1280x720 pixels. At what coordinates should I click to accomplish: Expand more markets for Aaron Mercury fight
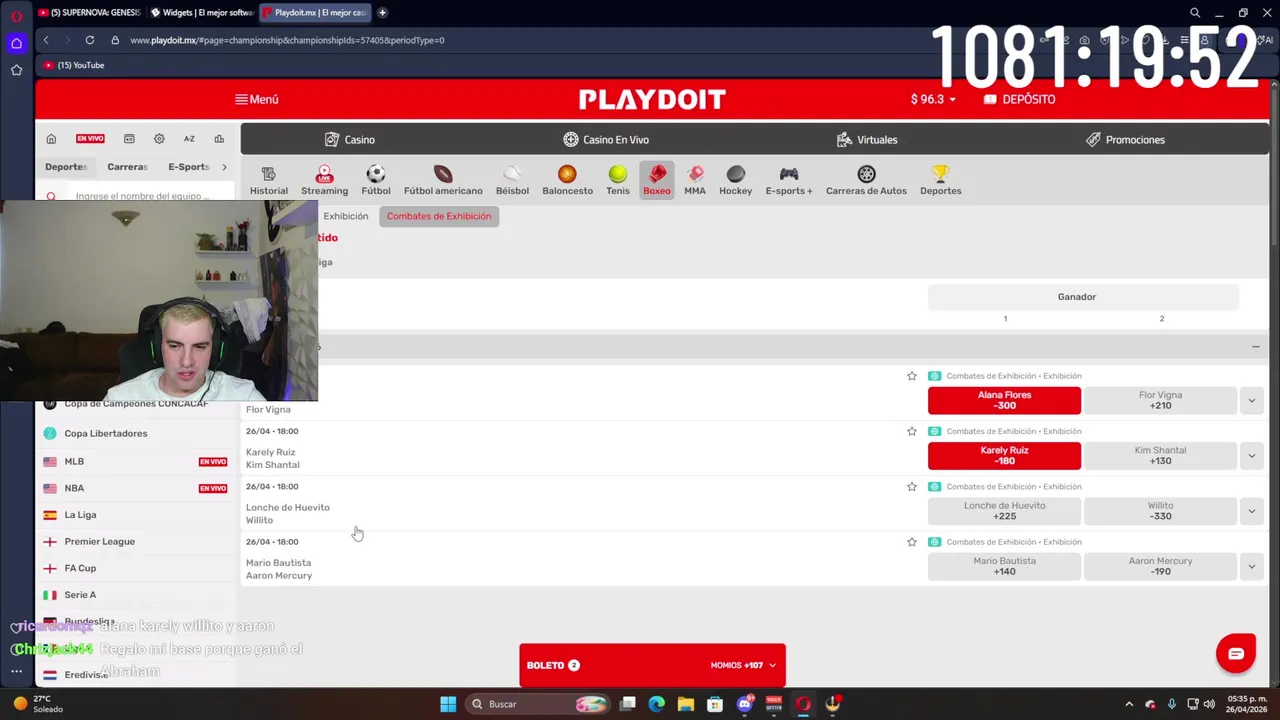(x=1251, y=566)
